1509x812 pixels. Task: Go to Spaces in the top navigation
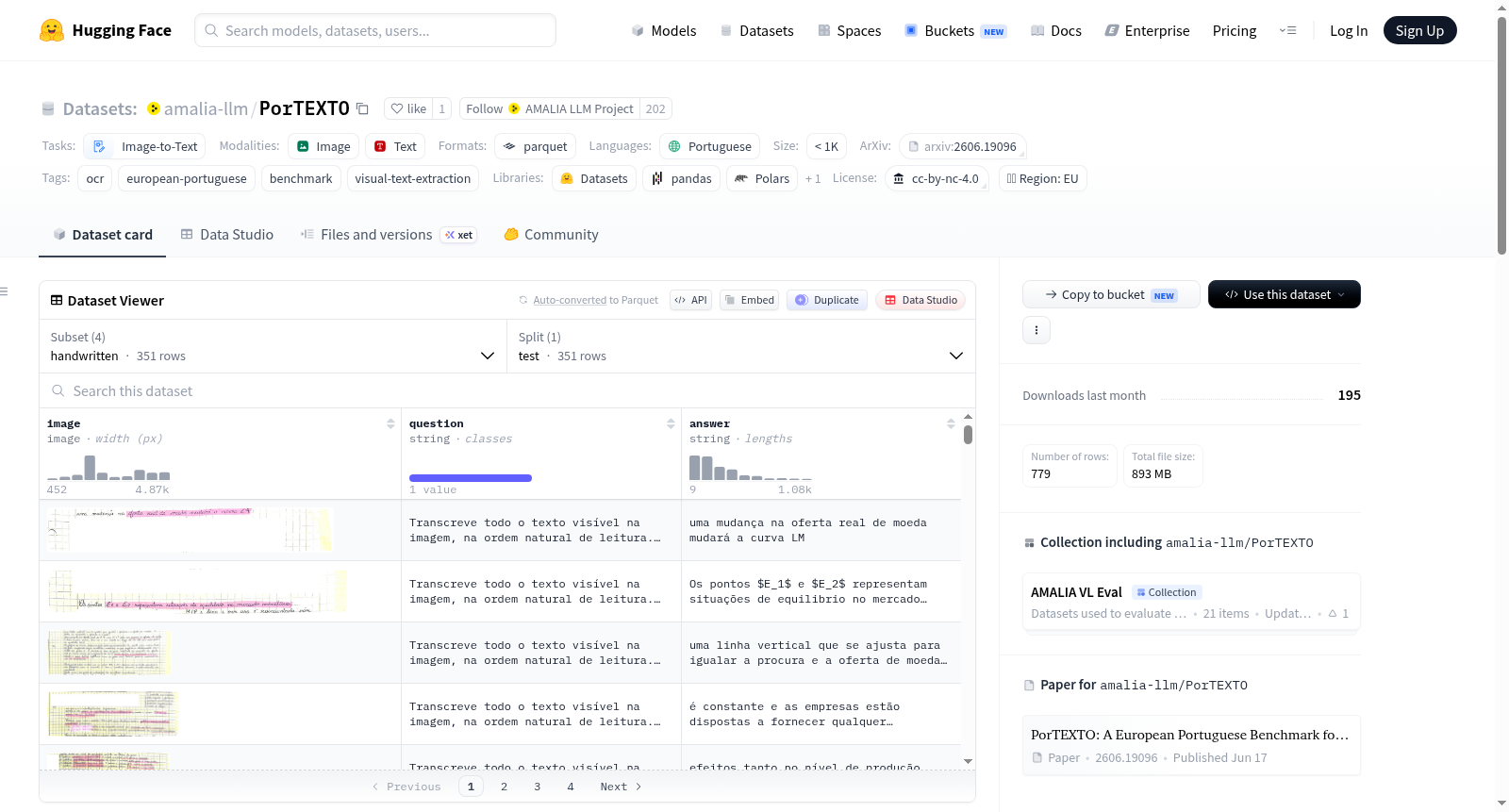click(850, 30)
